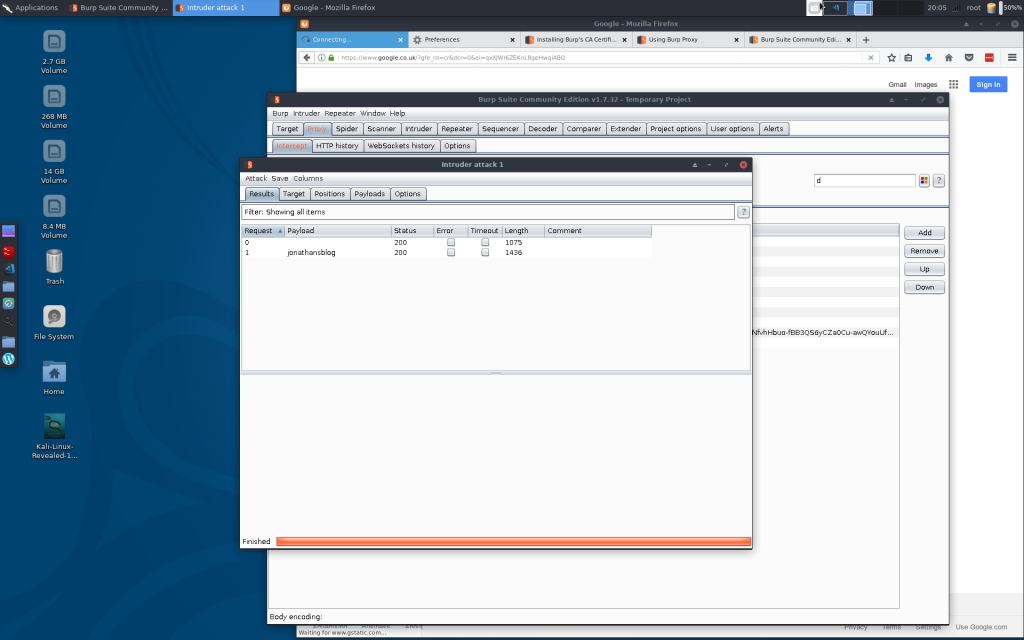The height and width of the screenshot is (640, 1024).
Task: Open Google apps grid icon
Action: [953, 85]
